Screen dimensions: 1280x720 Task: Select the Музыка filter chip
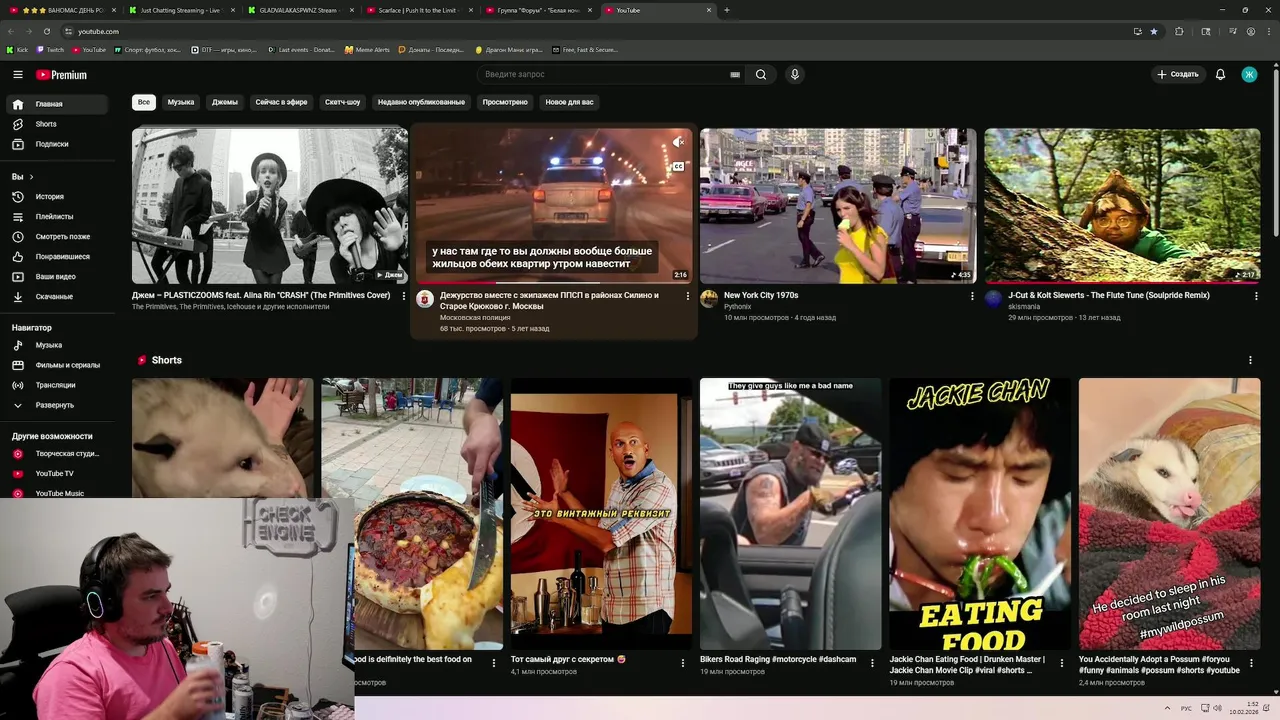pyautogui.click(x=181, y=102)
